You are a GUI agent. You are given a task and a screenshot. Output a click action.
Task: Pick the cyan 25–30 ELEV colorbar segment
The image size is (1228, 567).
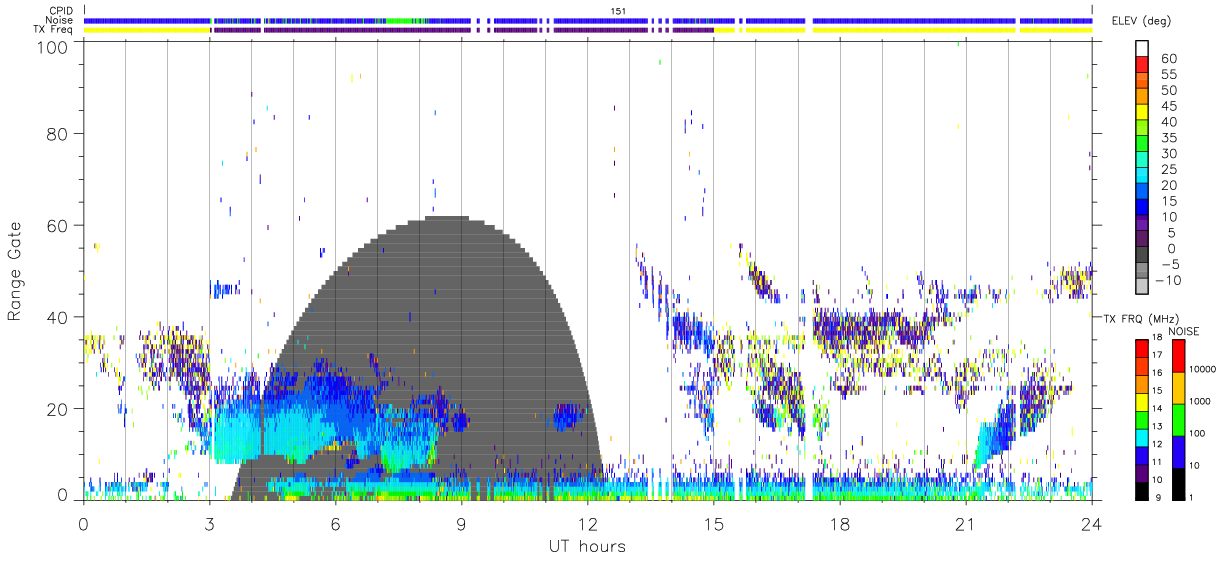(x=1142, y=161)
